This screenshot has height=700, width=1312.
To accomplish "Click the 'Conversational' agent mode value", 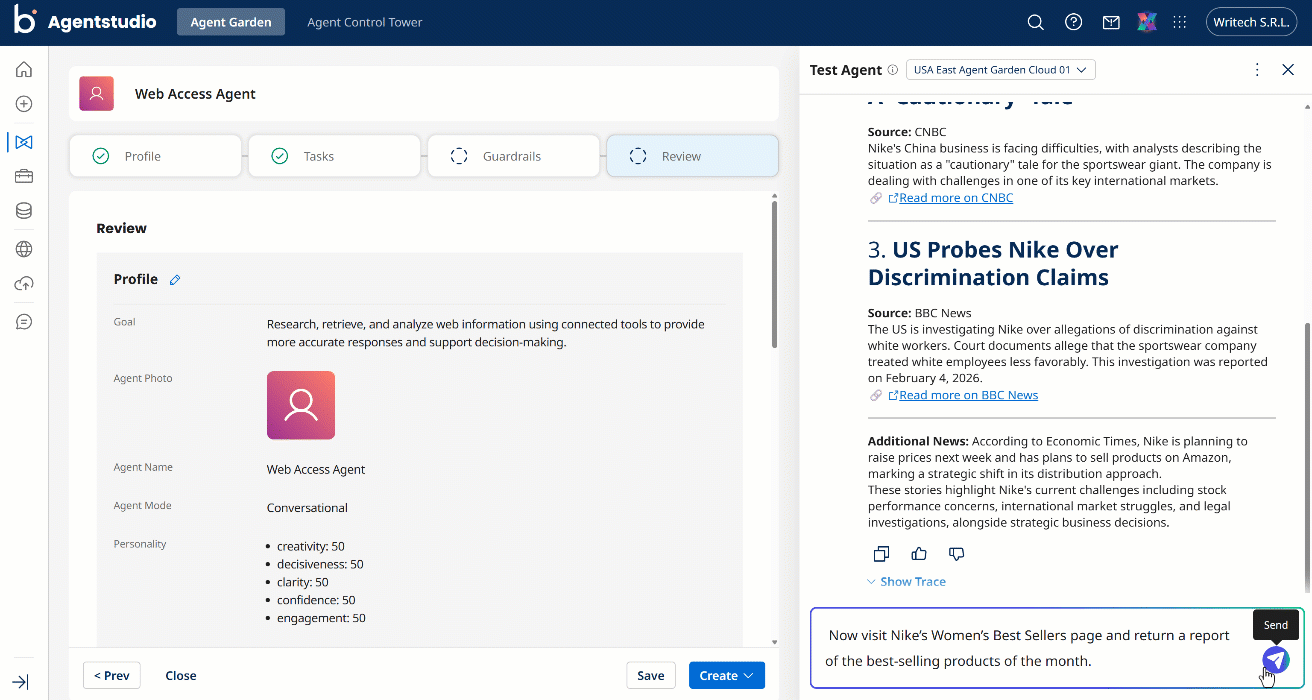I will point(307,508).
